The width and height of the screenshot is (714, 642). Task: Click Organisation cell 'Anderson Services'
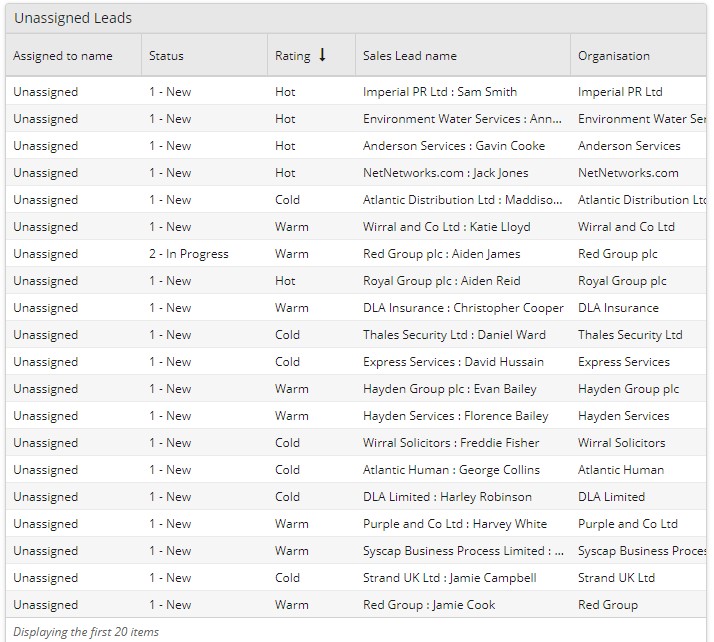tap(629, 146)
